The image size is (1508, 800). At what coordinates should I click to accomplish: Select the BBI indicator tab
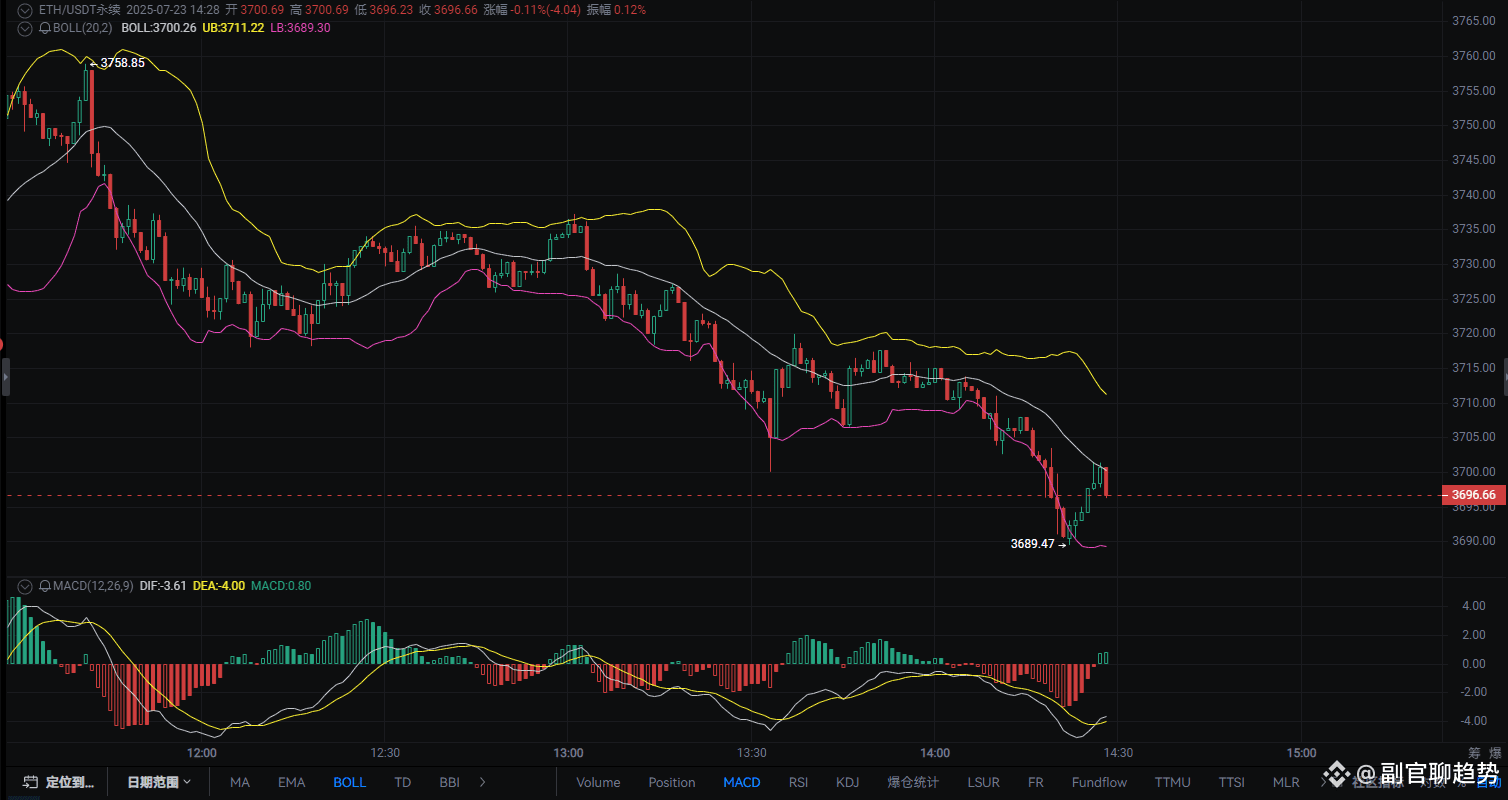click(x=450, y=782)
